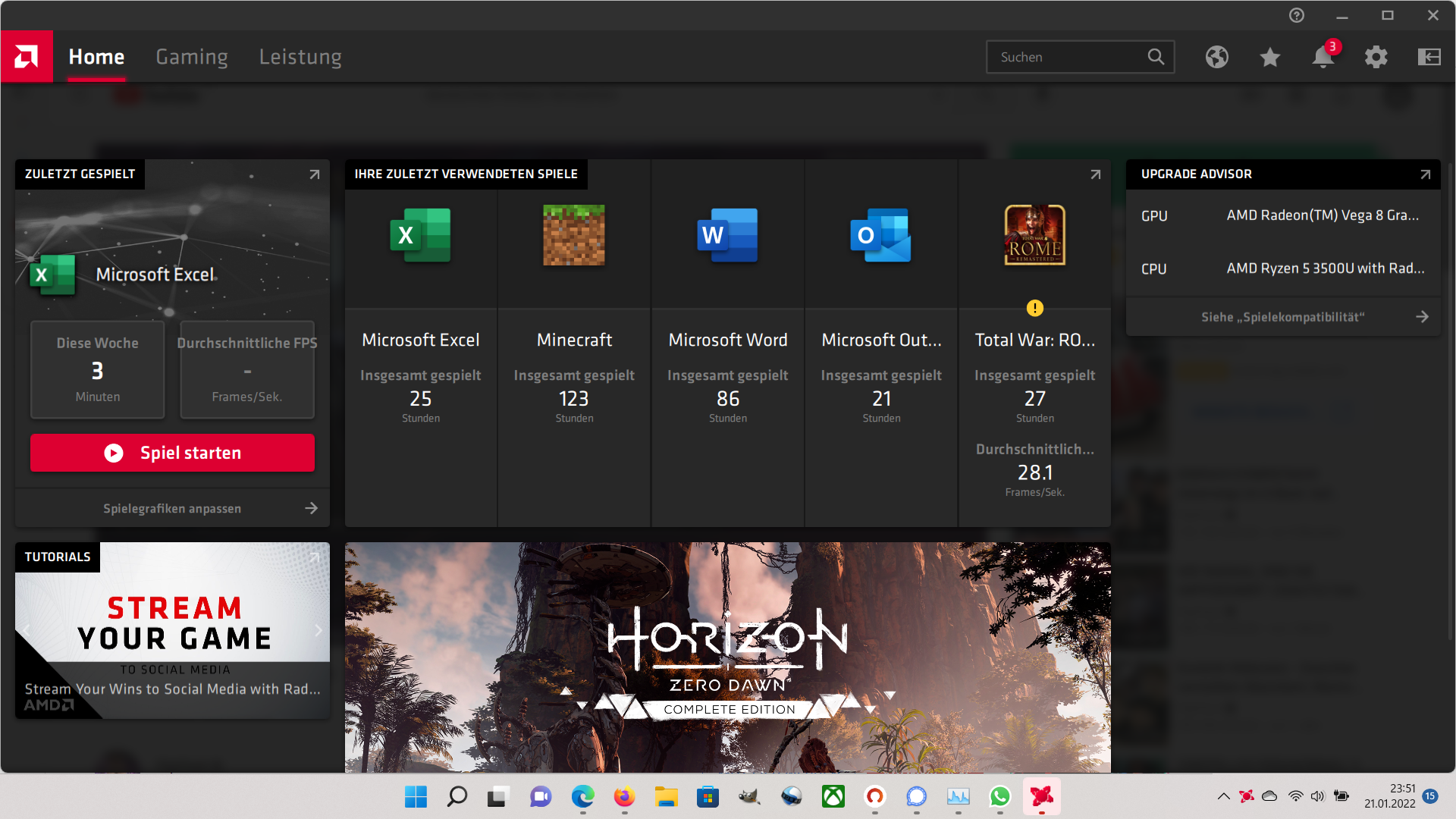The height and width of the screenshot is (819, 1456).
Task: Select the Microsoft Word tile icon
Action: (728, 235)
